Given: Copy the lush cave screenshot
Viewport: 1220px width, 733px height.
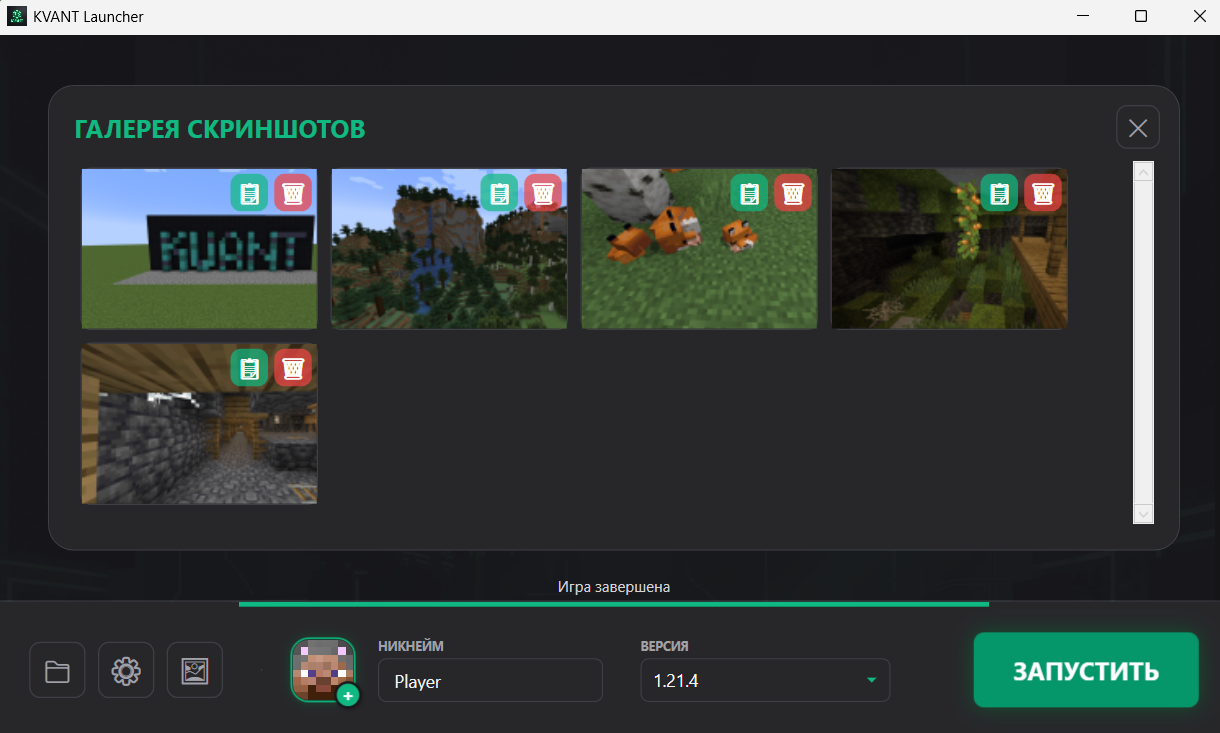Looking at the screenshot, I should (x=1000, y=193).
